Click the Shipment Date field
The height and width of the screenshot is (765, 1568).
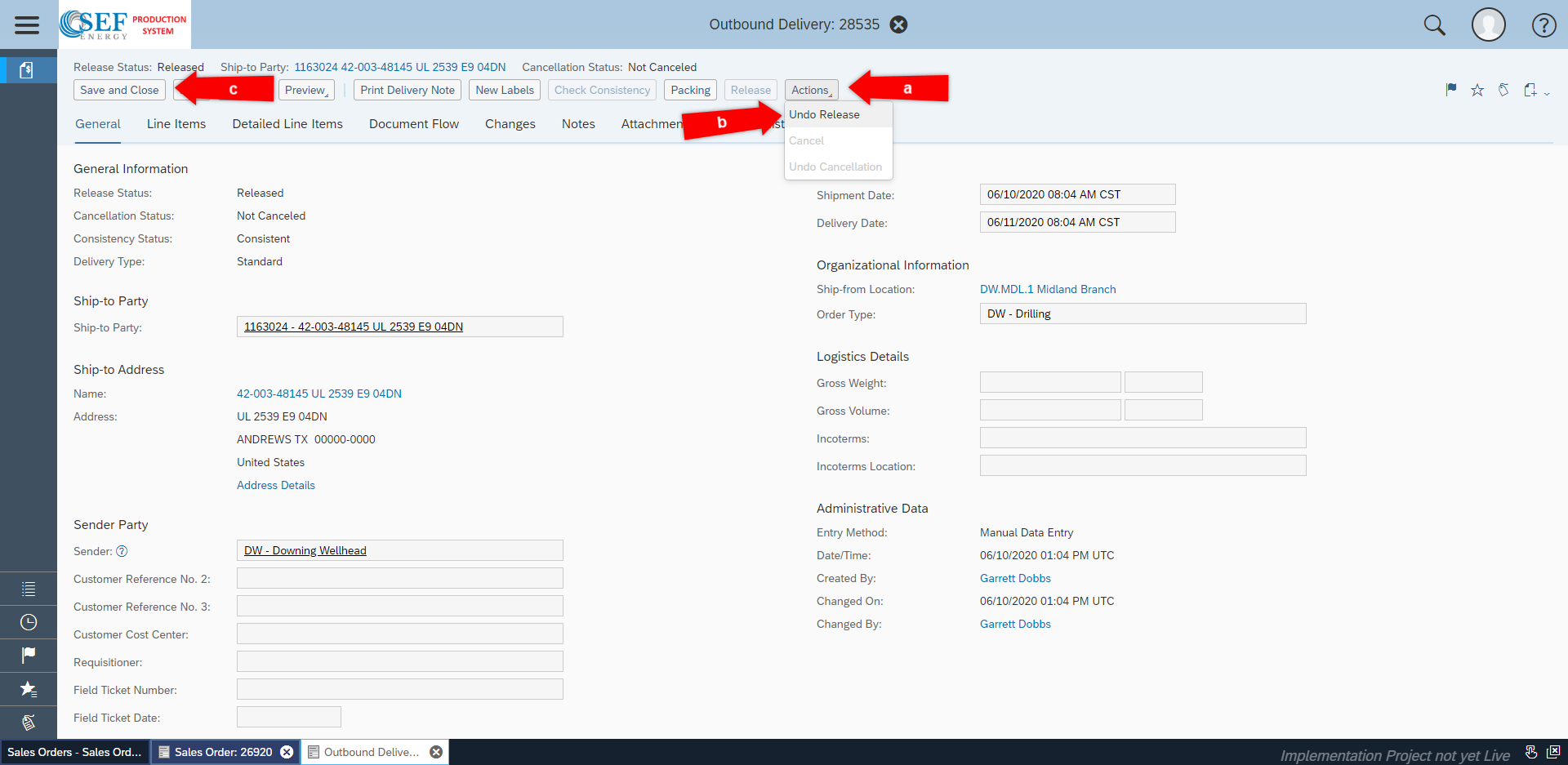pos(1078,194)
